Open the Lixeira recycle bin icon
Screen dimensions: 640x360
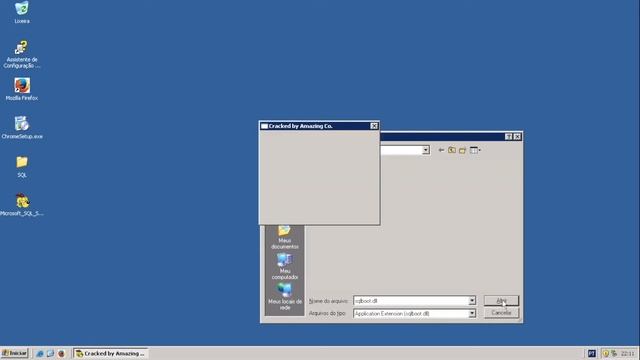click(x=22, y=12)
